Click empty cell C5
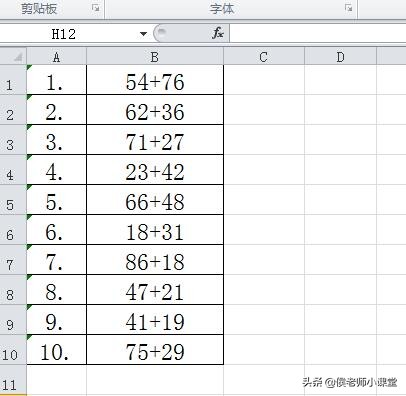Screen dimensions: 406x396 pos(264,200)
